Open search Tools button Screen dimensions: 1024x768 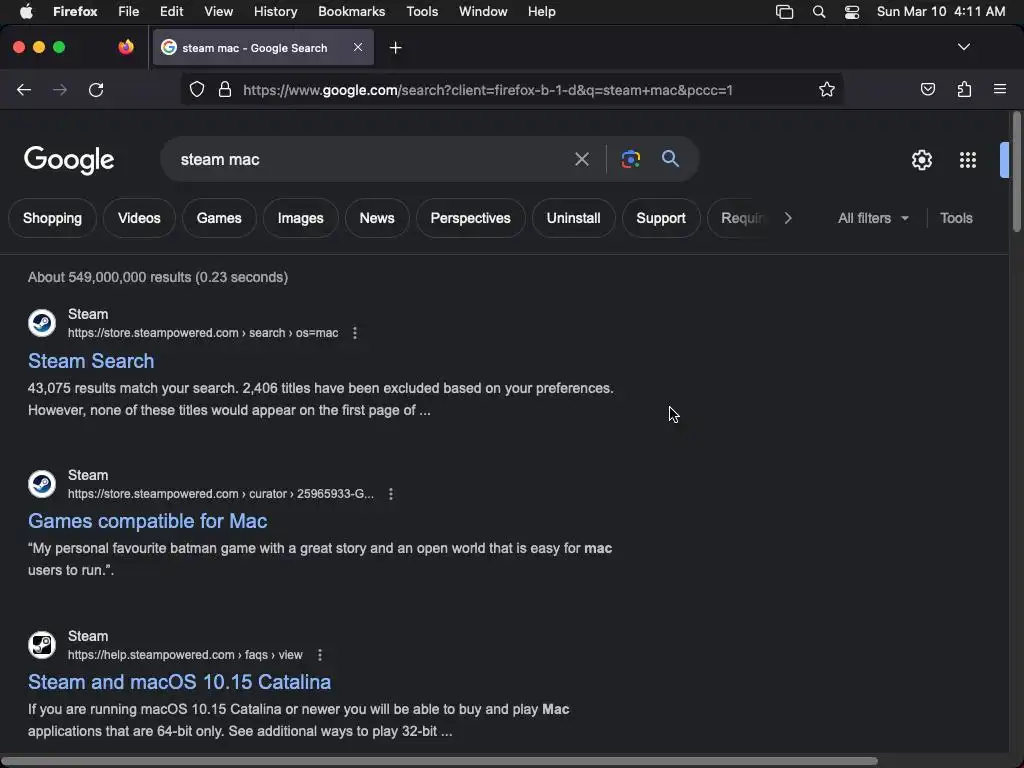coord(956,218)
